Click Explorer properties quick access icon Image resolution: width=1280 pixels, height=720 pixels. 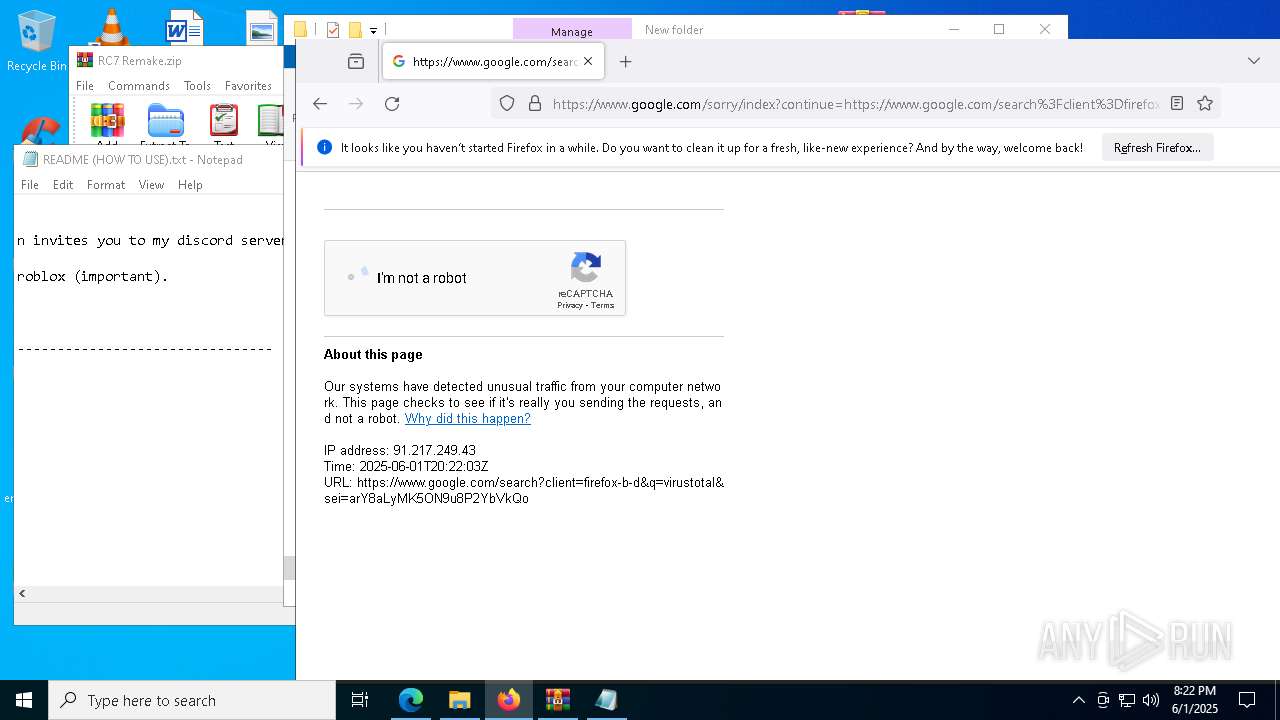tap(333, 30)
